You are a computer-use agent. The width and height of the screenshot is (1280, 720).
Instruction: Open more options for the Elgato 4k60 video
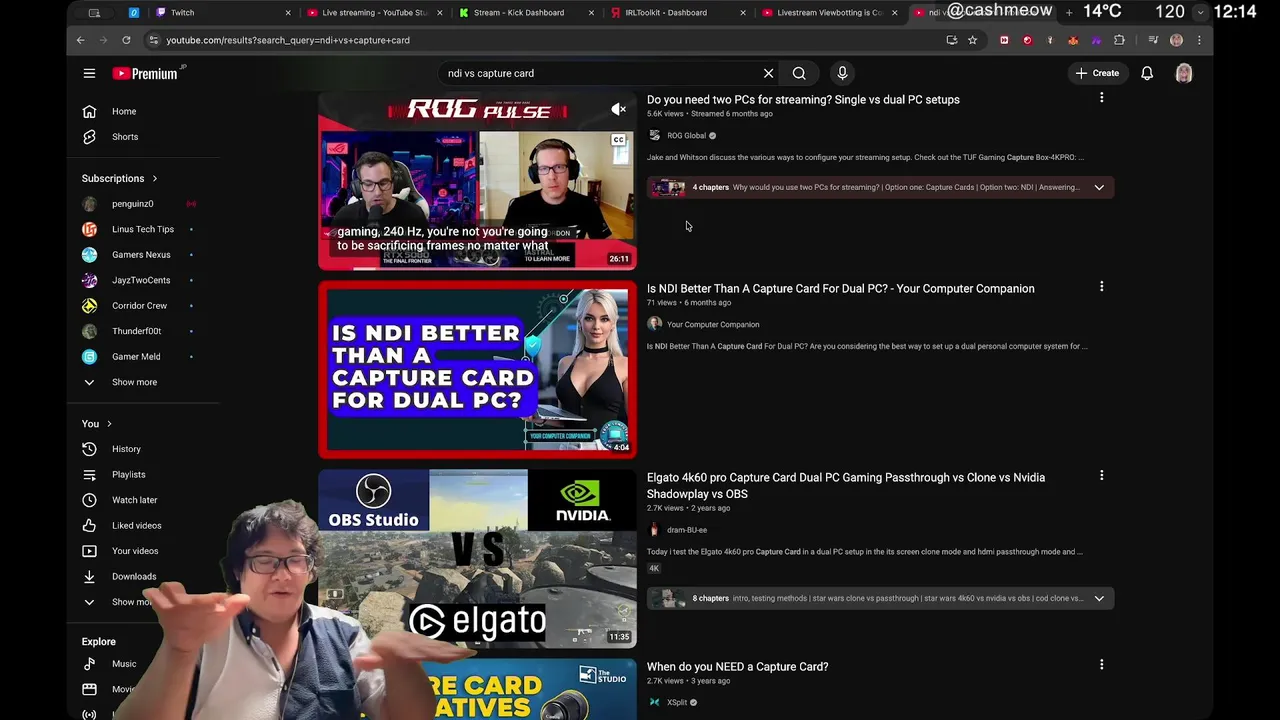click(1101, 476)
